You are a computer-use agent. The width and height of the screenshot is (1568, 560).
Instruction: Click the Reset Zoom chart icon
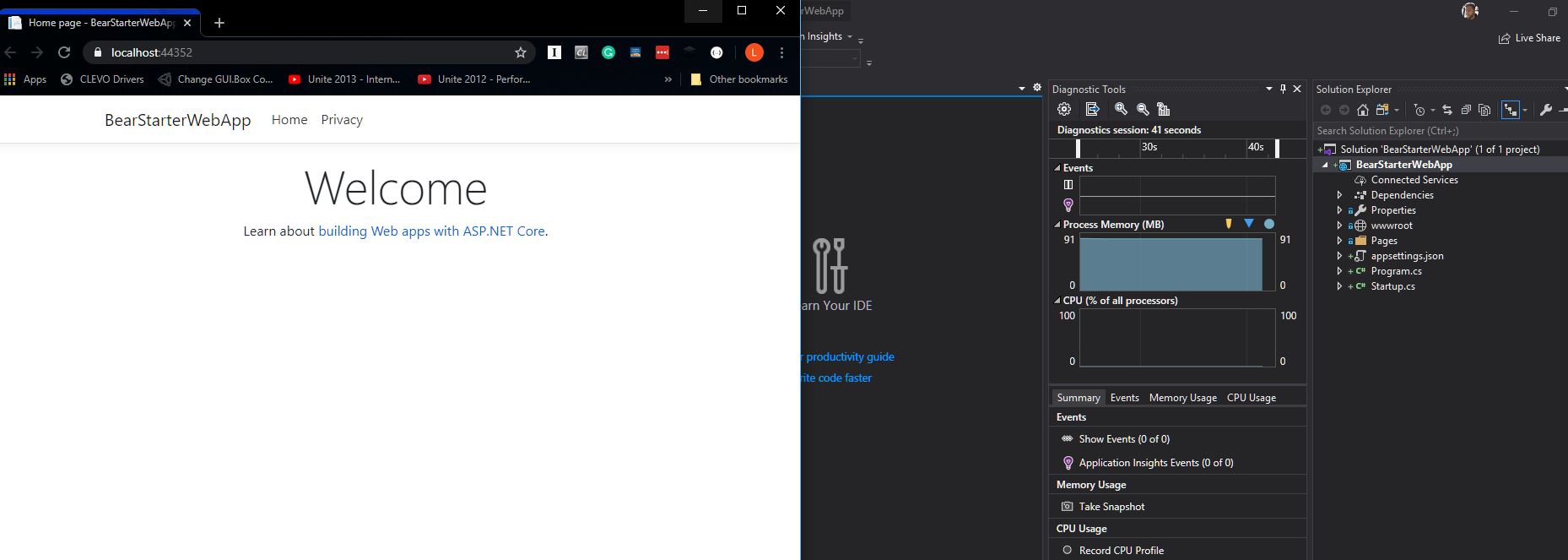point(1164,109)
